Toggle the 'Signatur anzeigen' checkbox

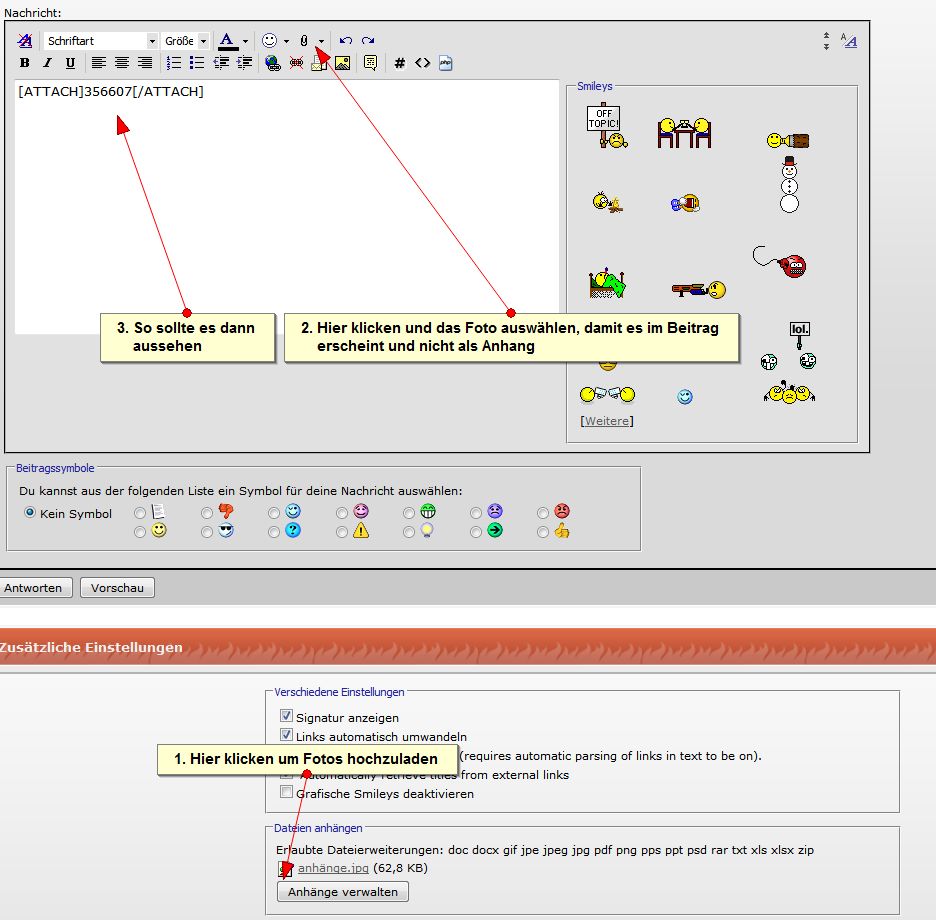[x=286, y=715]
